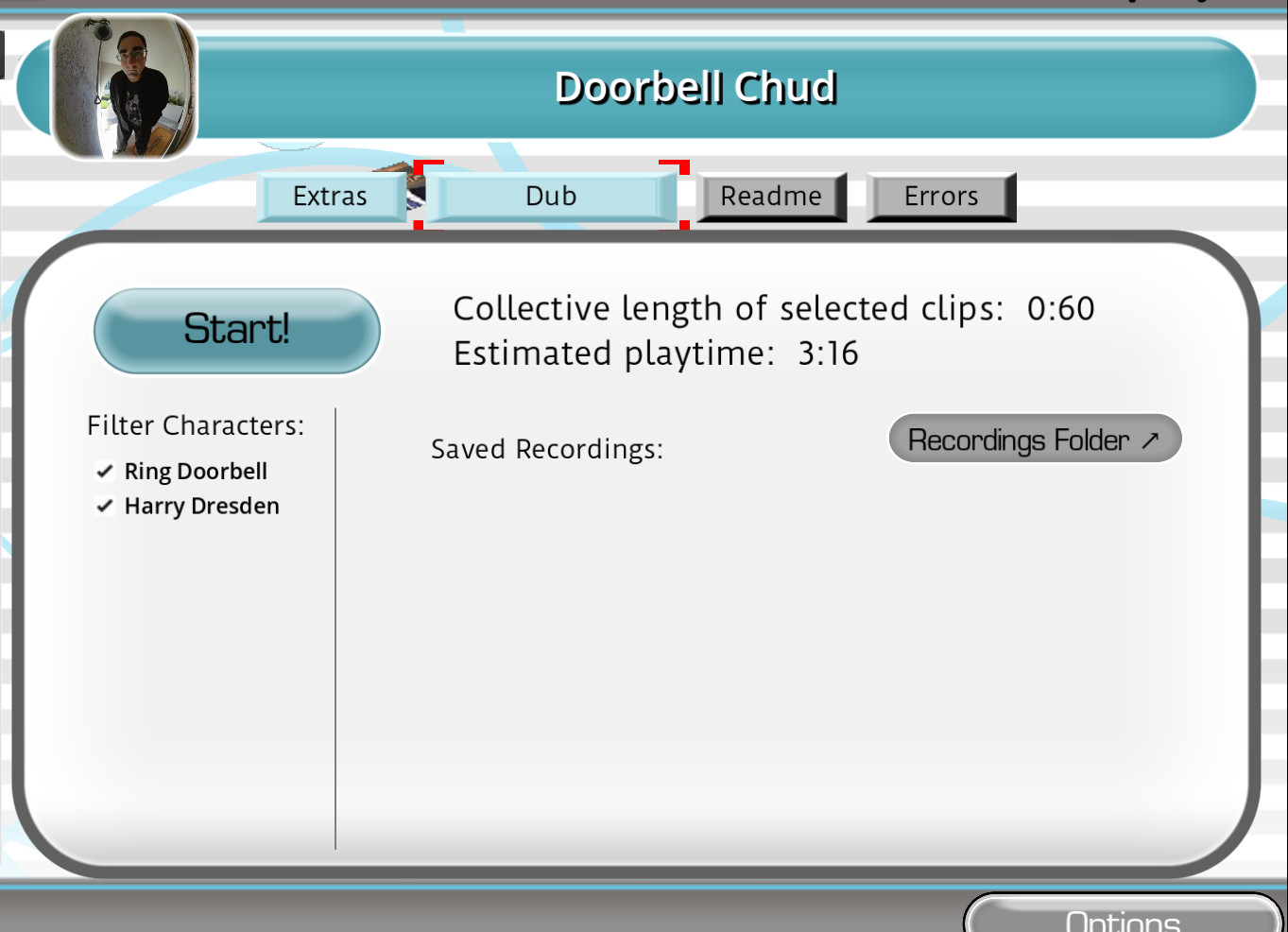Open the Options button
Image resolution: width=1288 pixels, height=932 pixels.
(x=1123, y=915)
